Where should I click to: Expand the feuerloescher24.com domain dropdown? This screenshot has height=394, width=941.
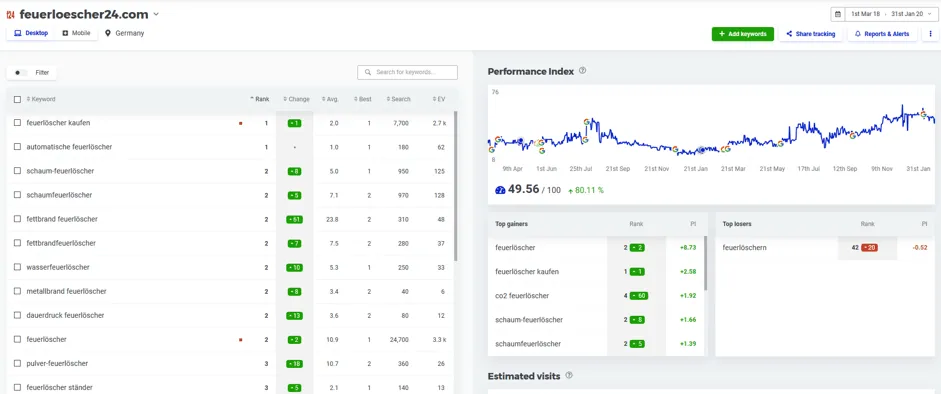pos(156,14)
